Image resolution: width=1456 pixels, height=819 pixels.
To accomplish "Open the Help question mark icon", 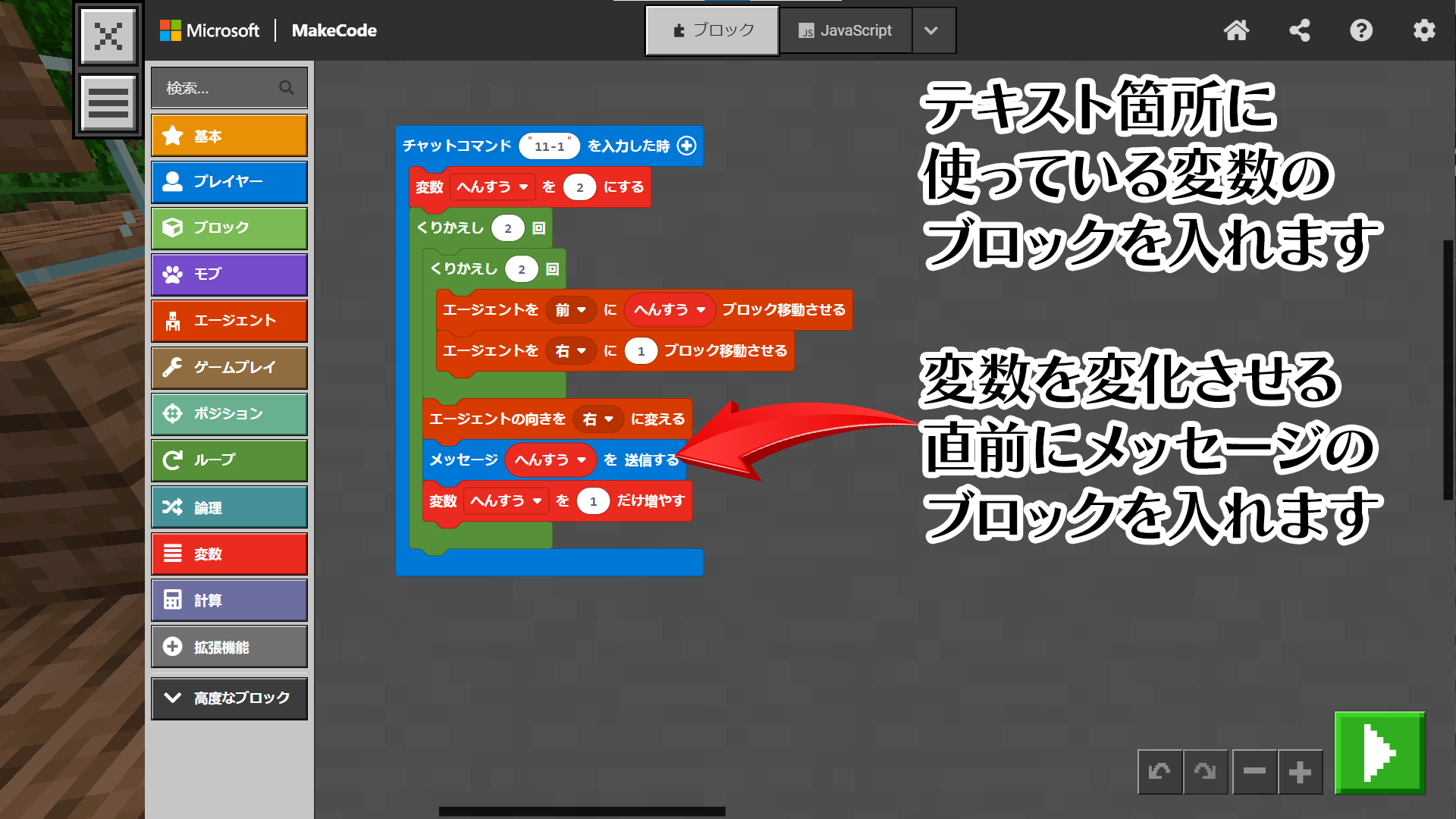I will pos(1361,30).
